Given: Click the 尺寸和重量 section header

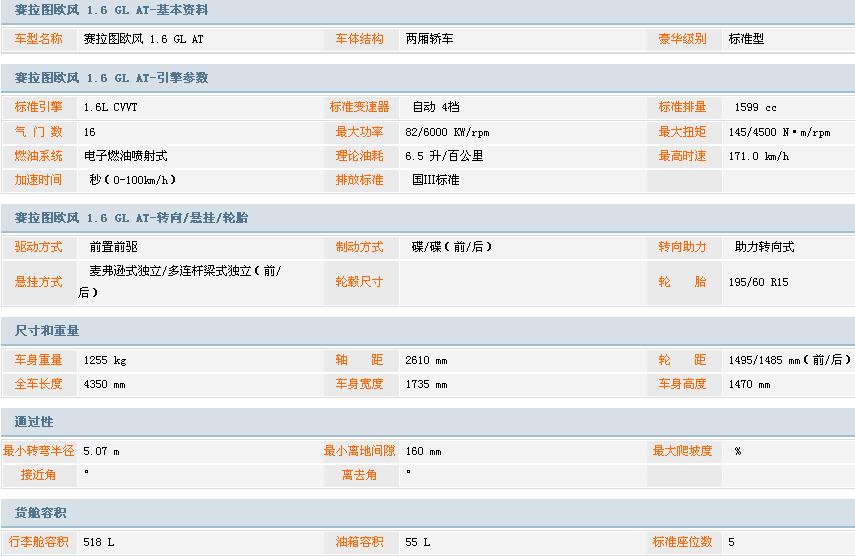Looking at the screenshot, I should click(47, 330).
